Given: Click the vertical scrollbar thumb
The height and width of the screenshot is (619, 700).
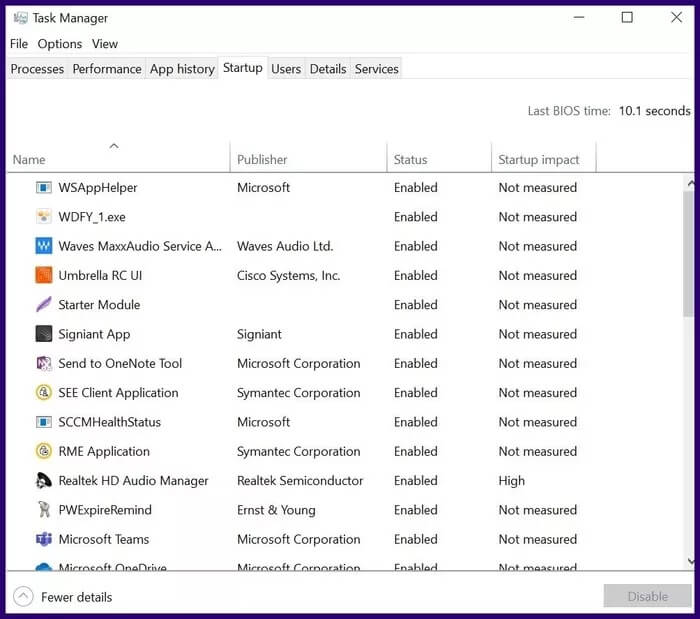Looking at the screenshot, I should coord(689,254).
